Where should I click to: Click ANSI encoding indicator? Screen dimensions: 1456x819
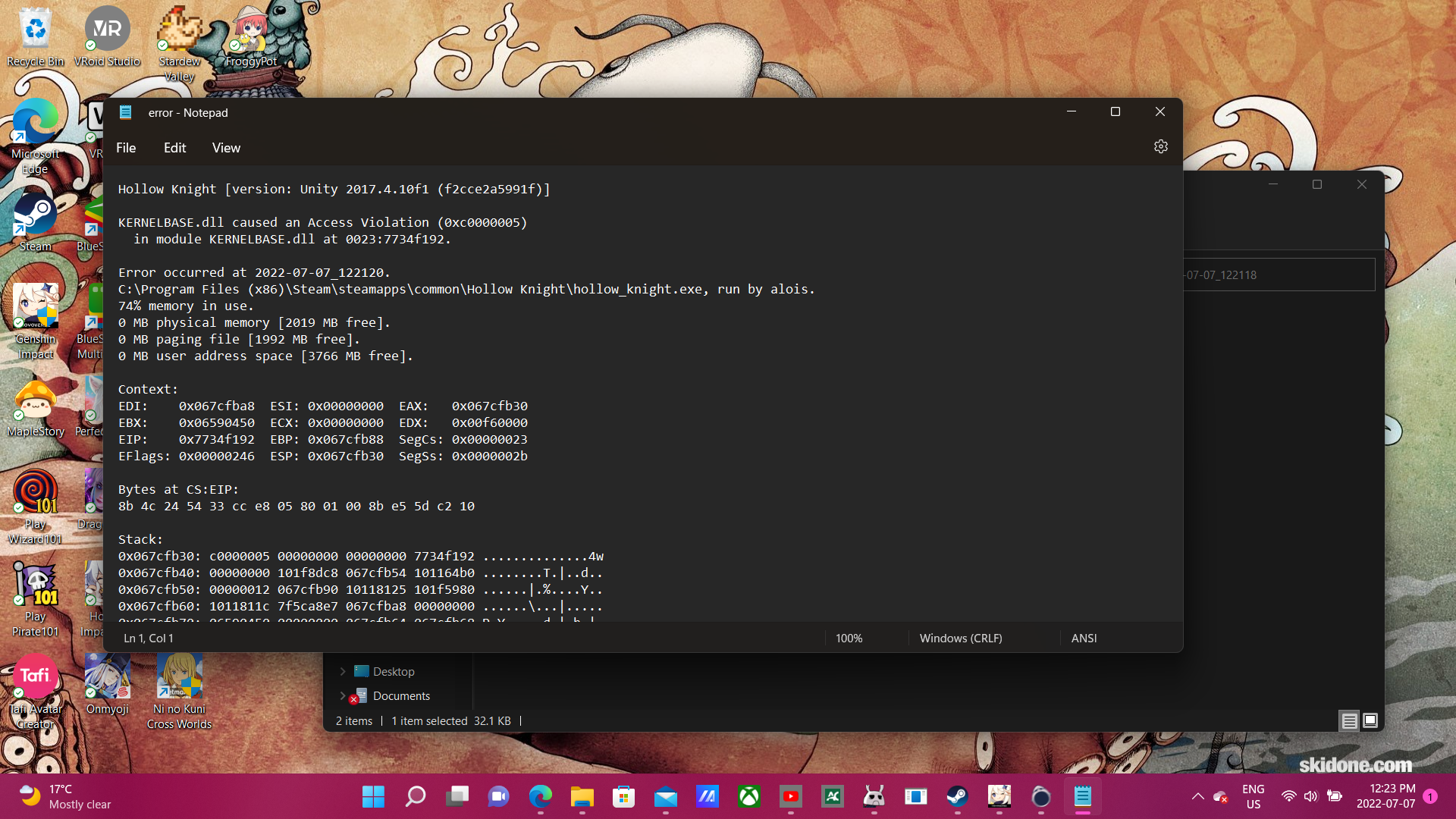[1084, 639]
